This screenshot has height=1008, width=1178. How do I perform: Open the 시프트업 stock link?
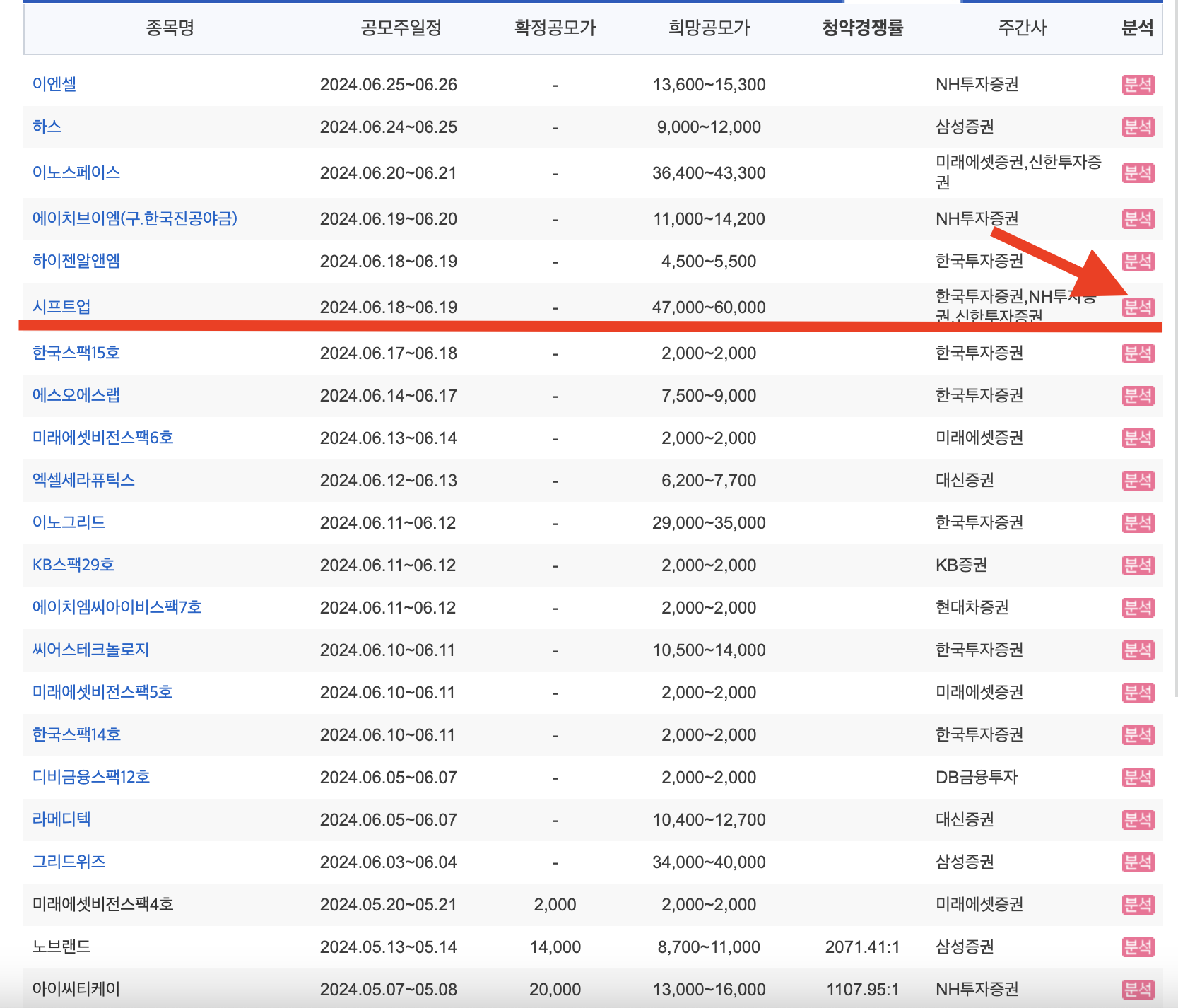(x=61, y=307)
